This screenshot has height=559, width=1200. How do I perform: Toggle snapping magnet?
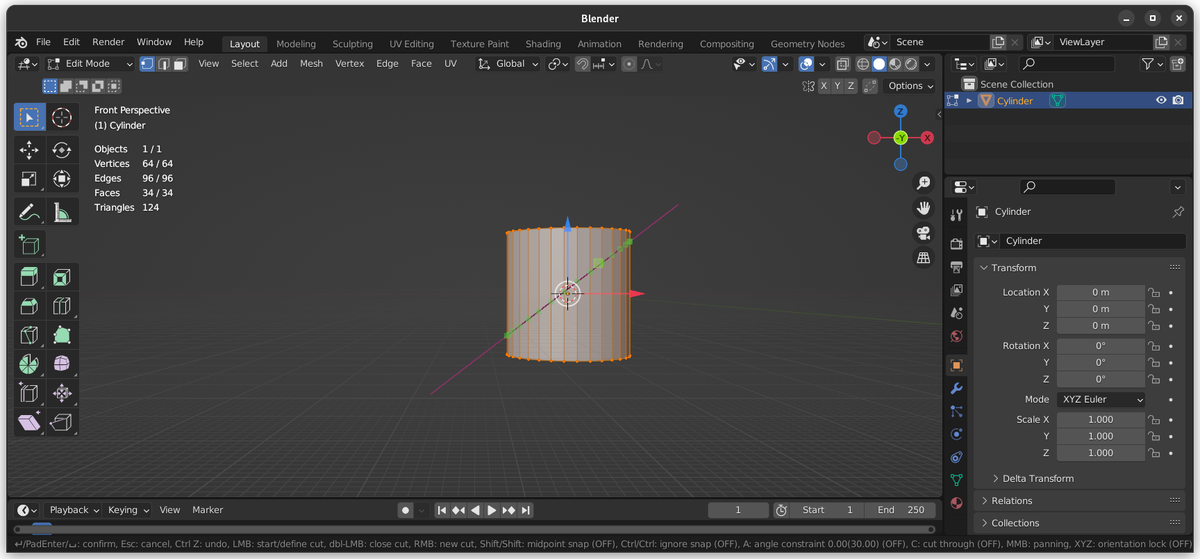pos(582,63)
